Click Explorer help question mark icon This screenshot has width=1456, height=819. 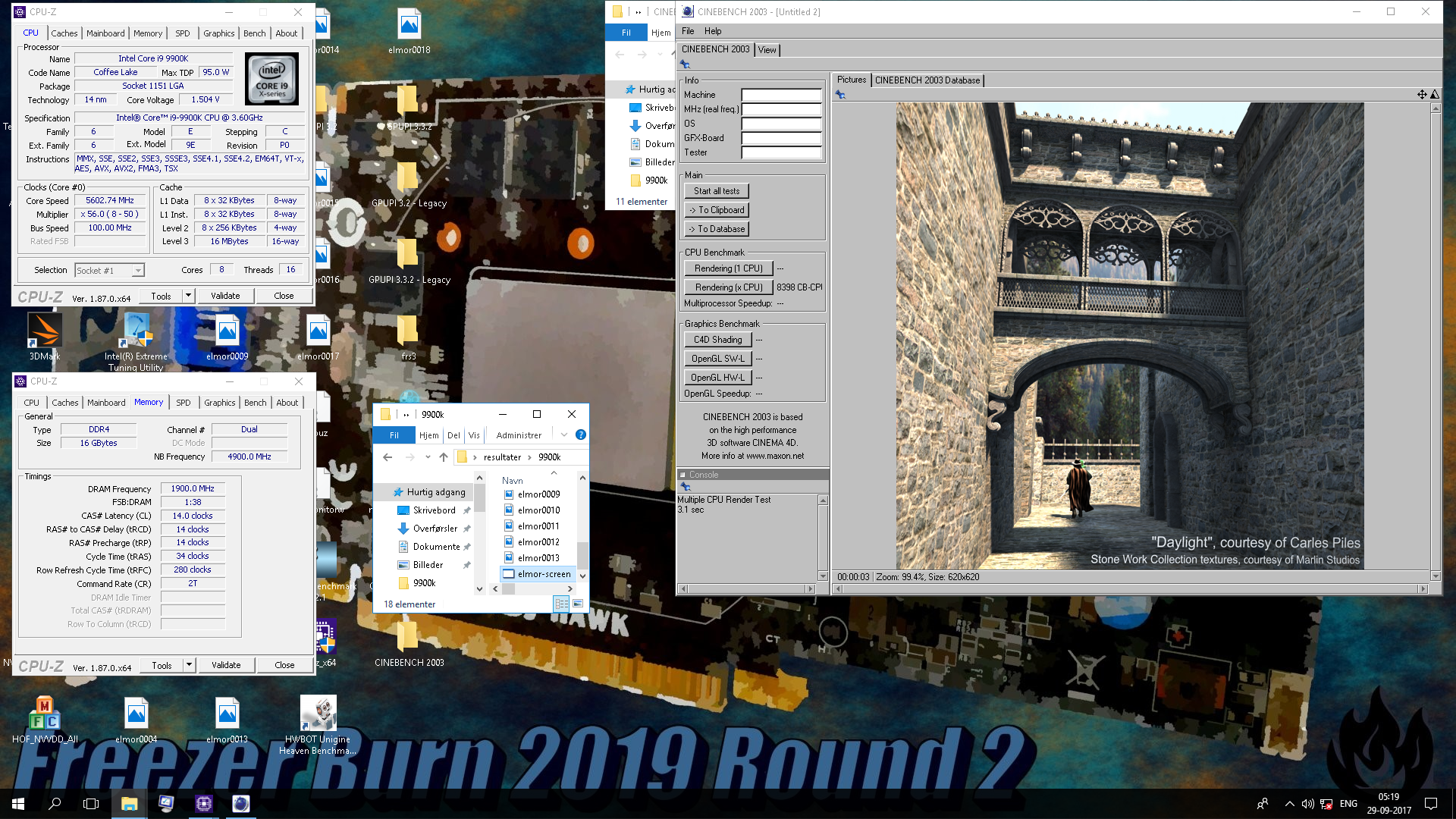[x=580, y=435]
